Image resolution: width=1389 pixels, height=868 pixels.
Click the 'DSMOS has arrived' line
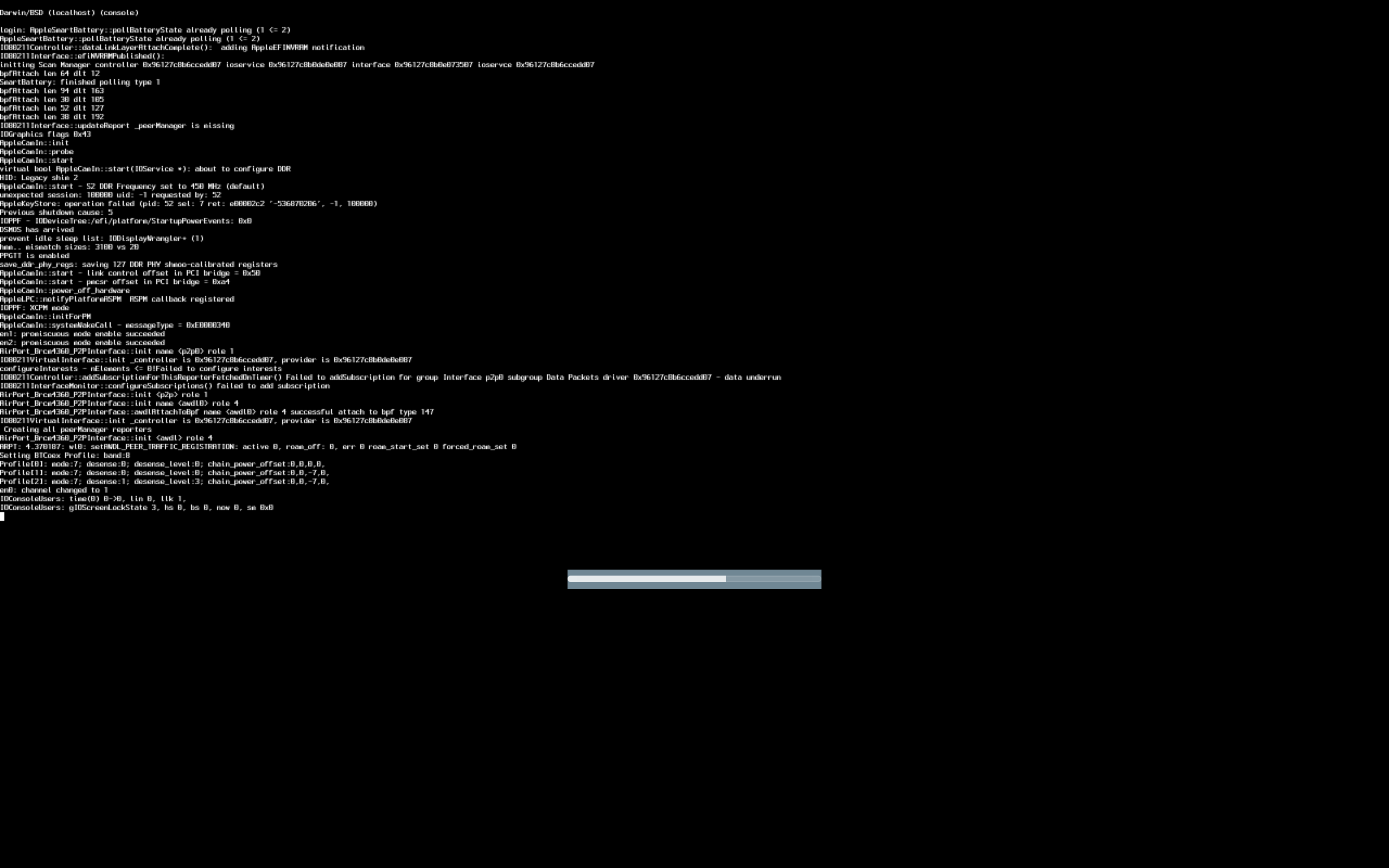37,229
